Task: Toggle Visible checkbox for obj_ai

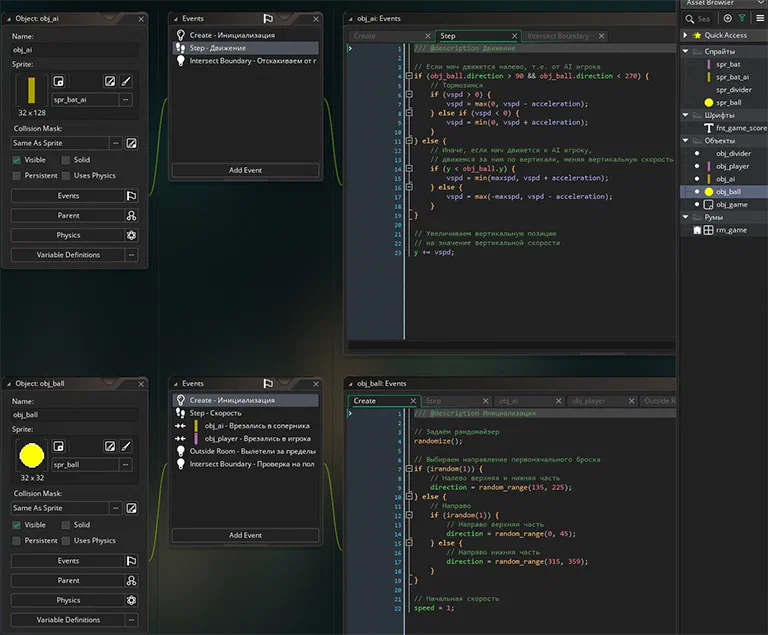Action: (17, 160)
